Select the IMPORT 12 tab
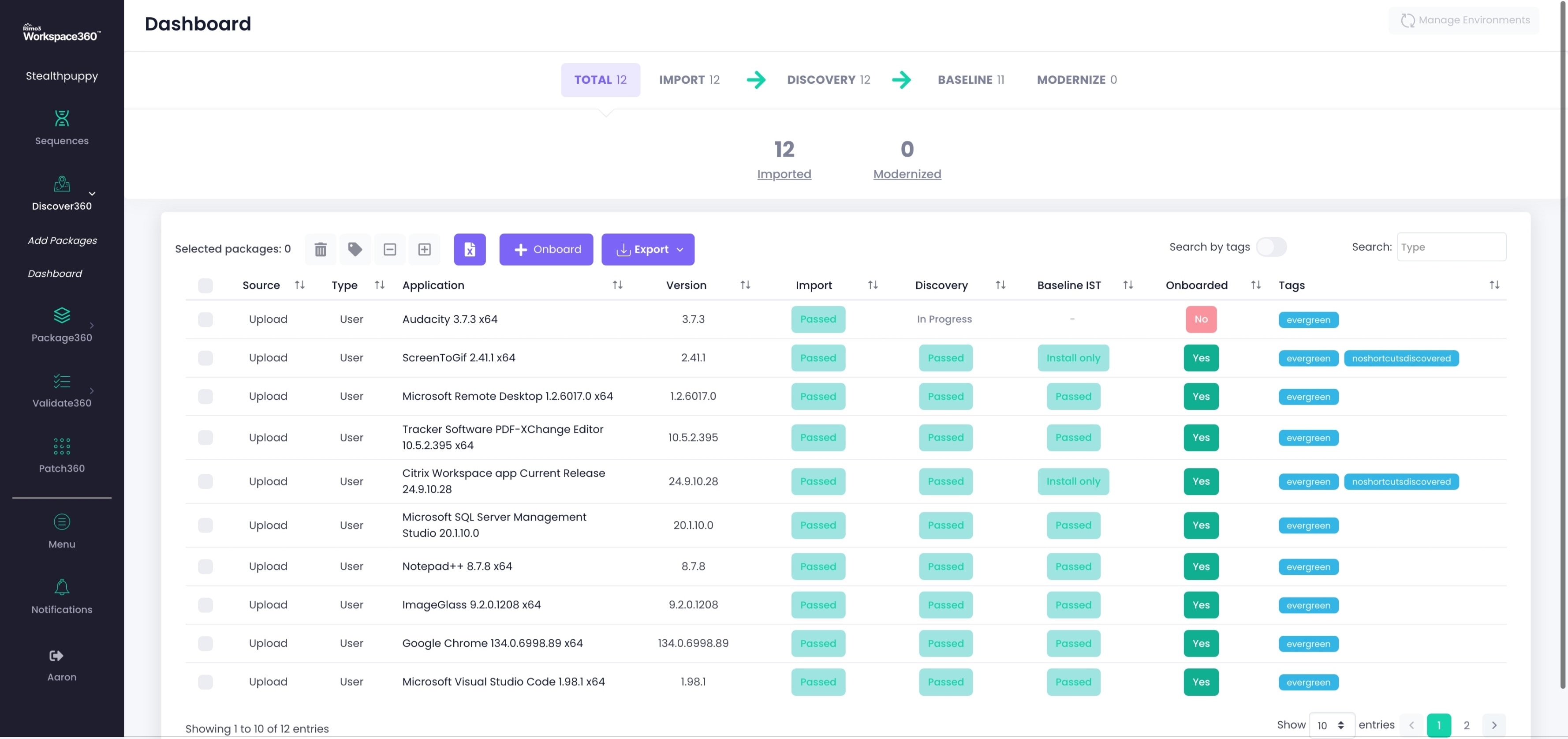The image size is (1568, 739). pos(689,80)
